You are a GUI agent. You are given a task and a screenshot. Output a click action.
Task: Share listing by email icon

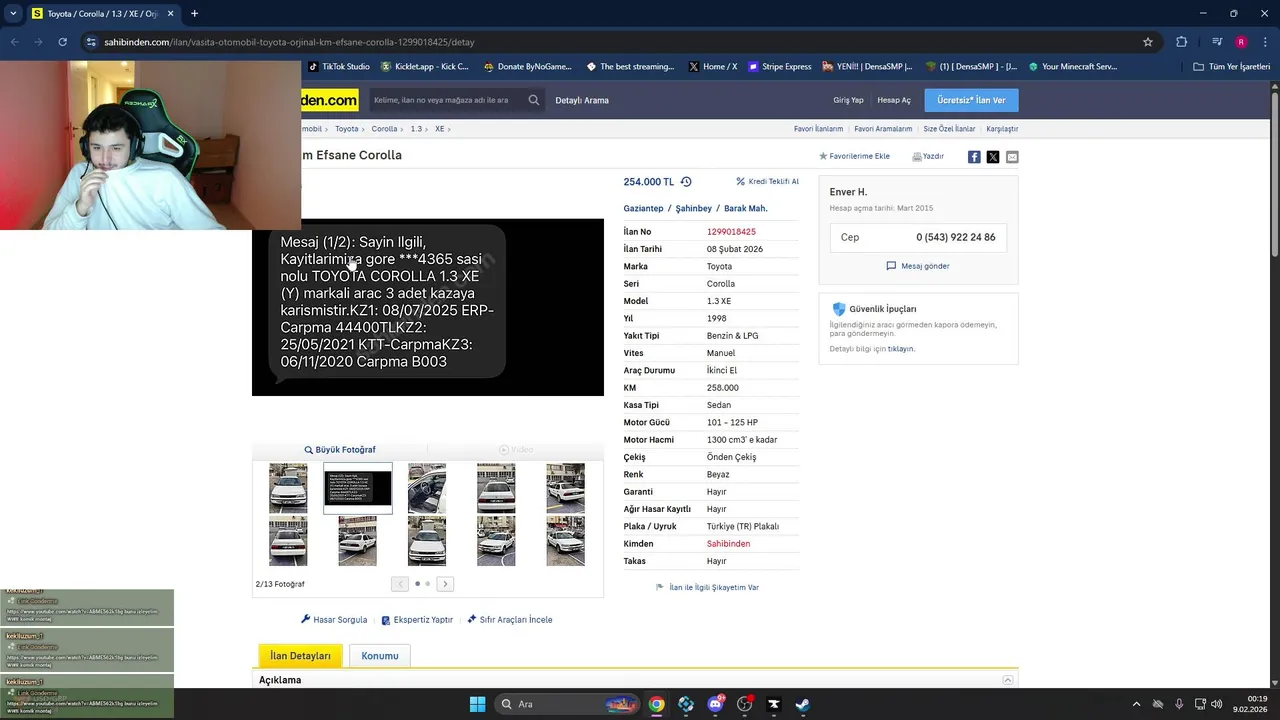click(1012, 157)
